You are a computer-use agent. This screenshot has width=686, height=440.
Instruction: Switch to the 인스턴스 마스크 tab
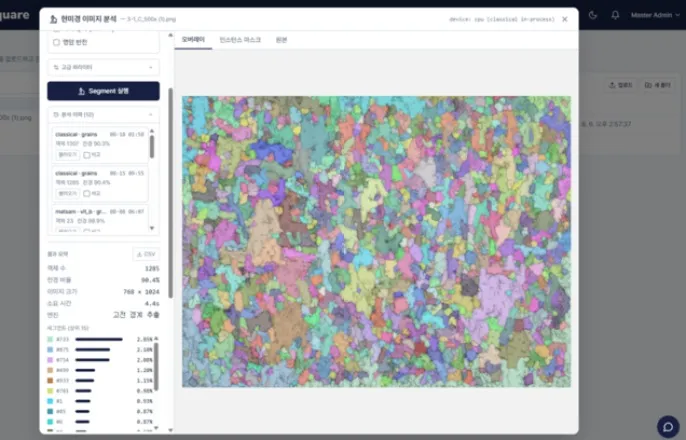(240, 40)
